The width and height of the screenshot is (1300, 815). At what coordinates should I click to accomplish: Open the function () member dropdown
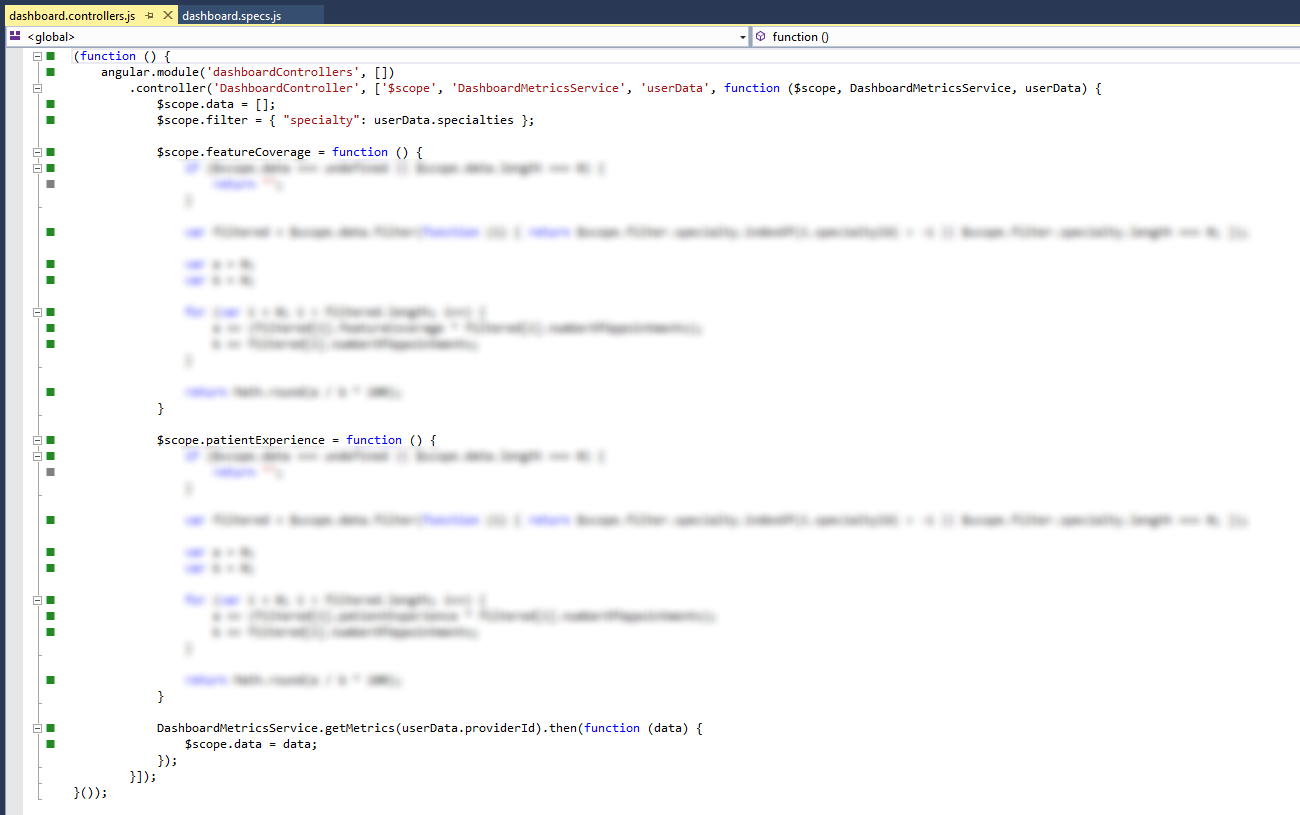click(1020, 37)
